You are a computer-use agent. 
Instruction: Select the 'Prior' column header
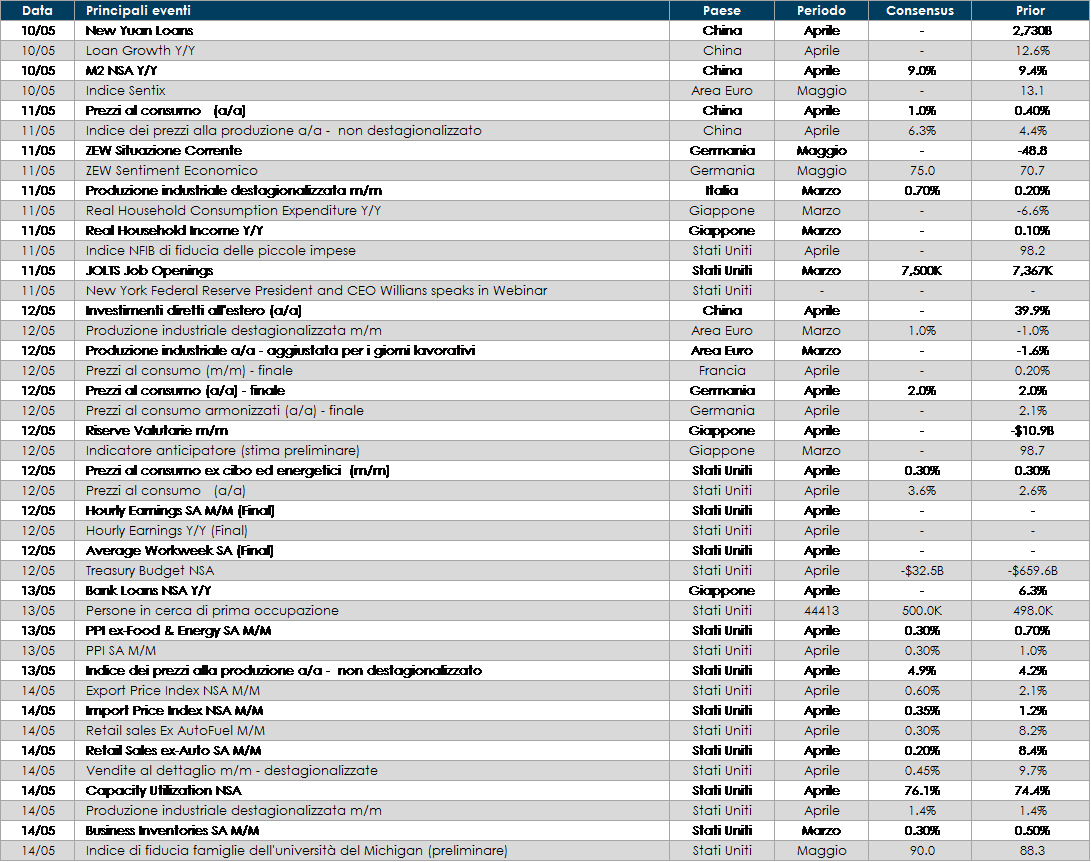click(1030, 10)
